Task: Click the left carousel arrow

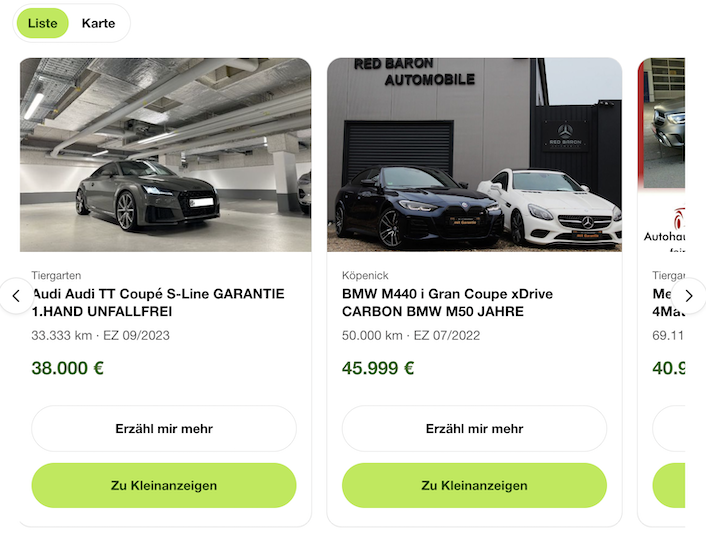Action: tap(16, 296)
